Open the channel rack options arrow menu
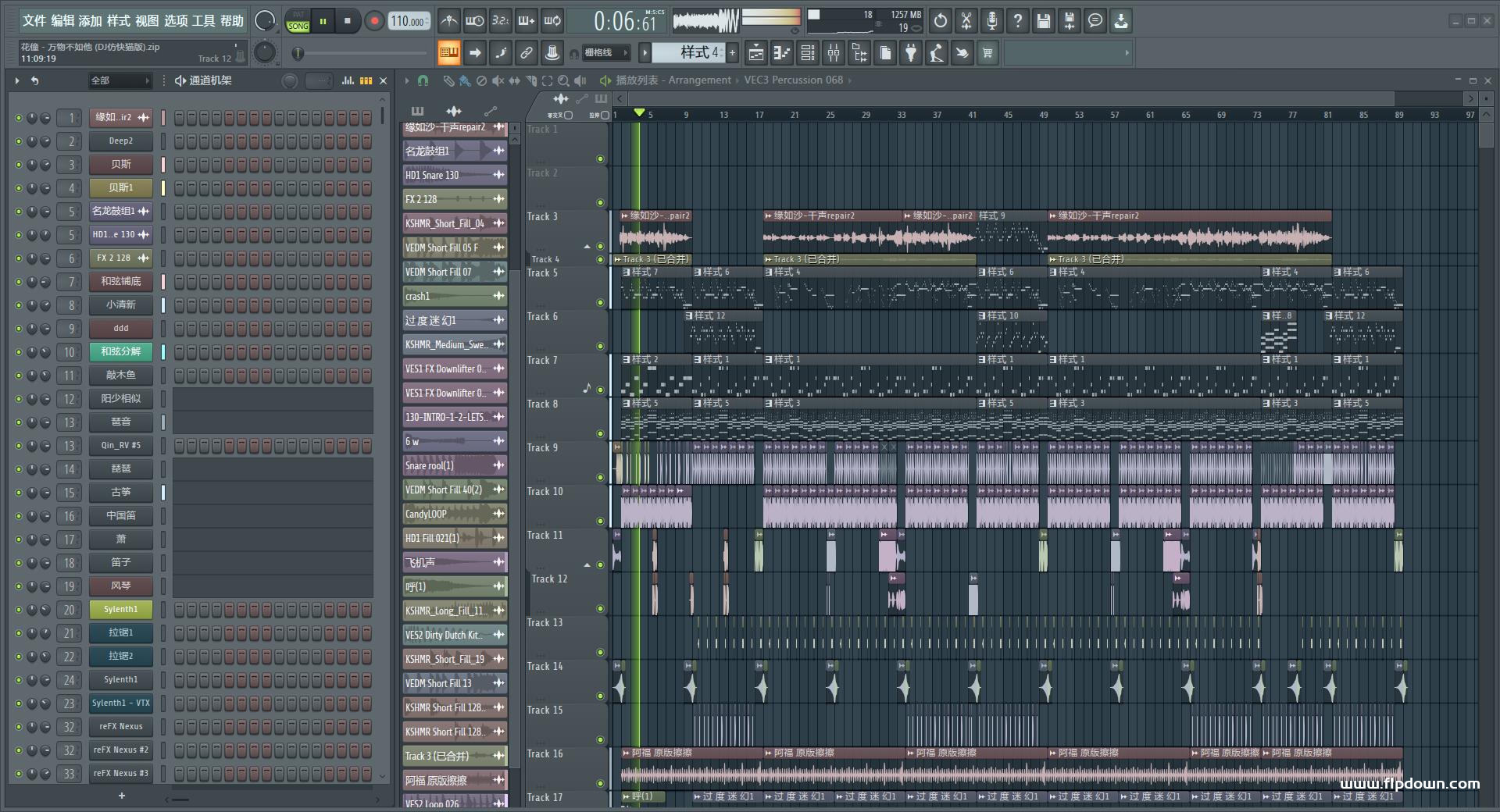Viewport: 1500px width, 812px height. (x=16, y=80)
